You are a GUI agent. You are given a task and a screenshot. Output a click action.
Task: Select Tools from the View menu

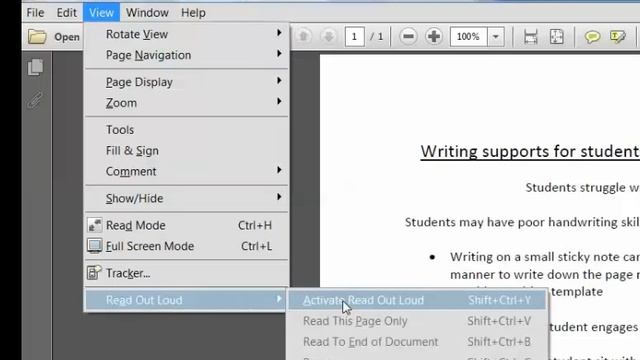[x=120, y=130]
